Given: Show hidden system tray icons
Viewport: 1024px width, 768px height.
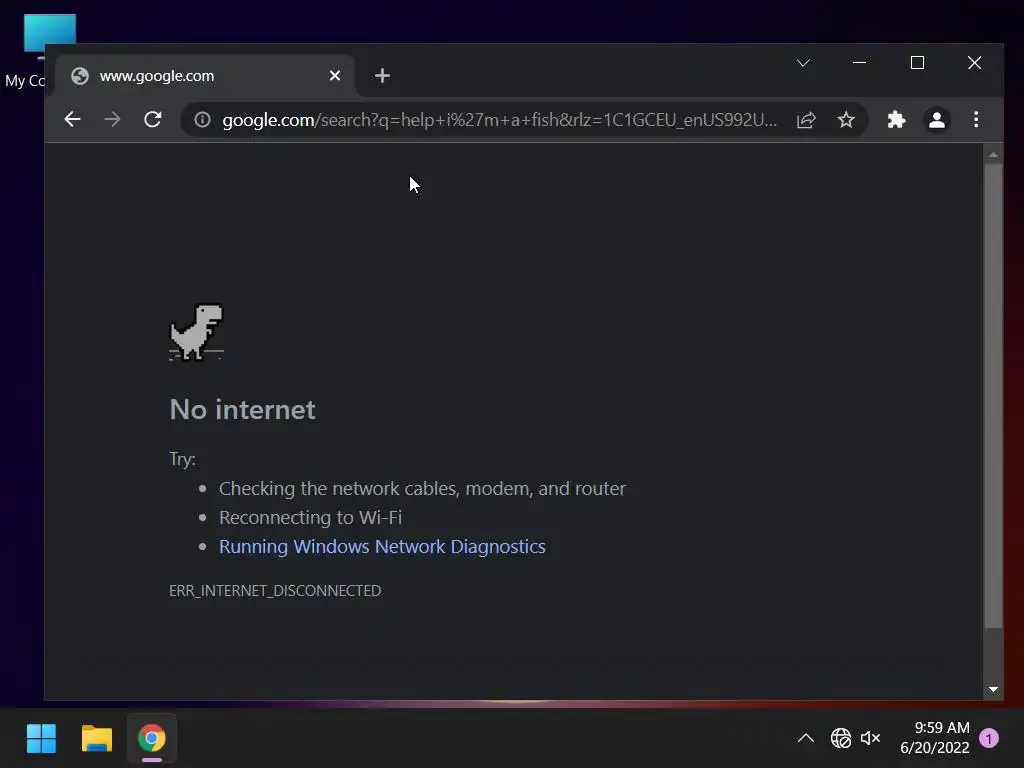Looking at the screenshot, I should [806, 738].
